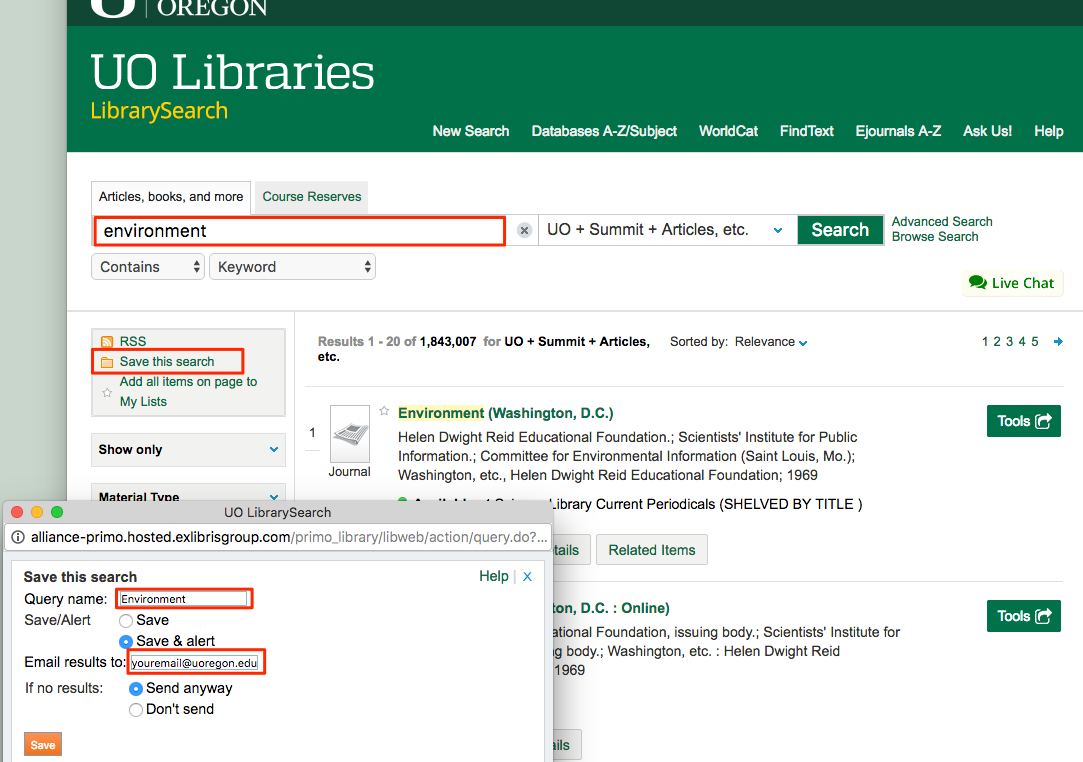Go to next results page arrow

tap(1058, 341)
